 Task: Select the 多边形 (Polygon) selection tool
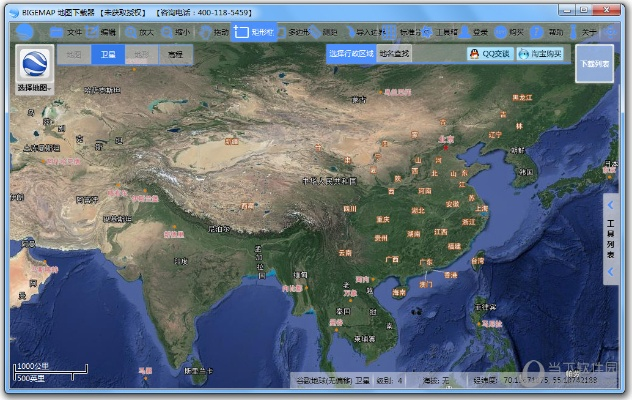pyautogui.click(x=292, y=32)
